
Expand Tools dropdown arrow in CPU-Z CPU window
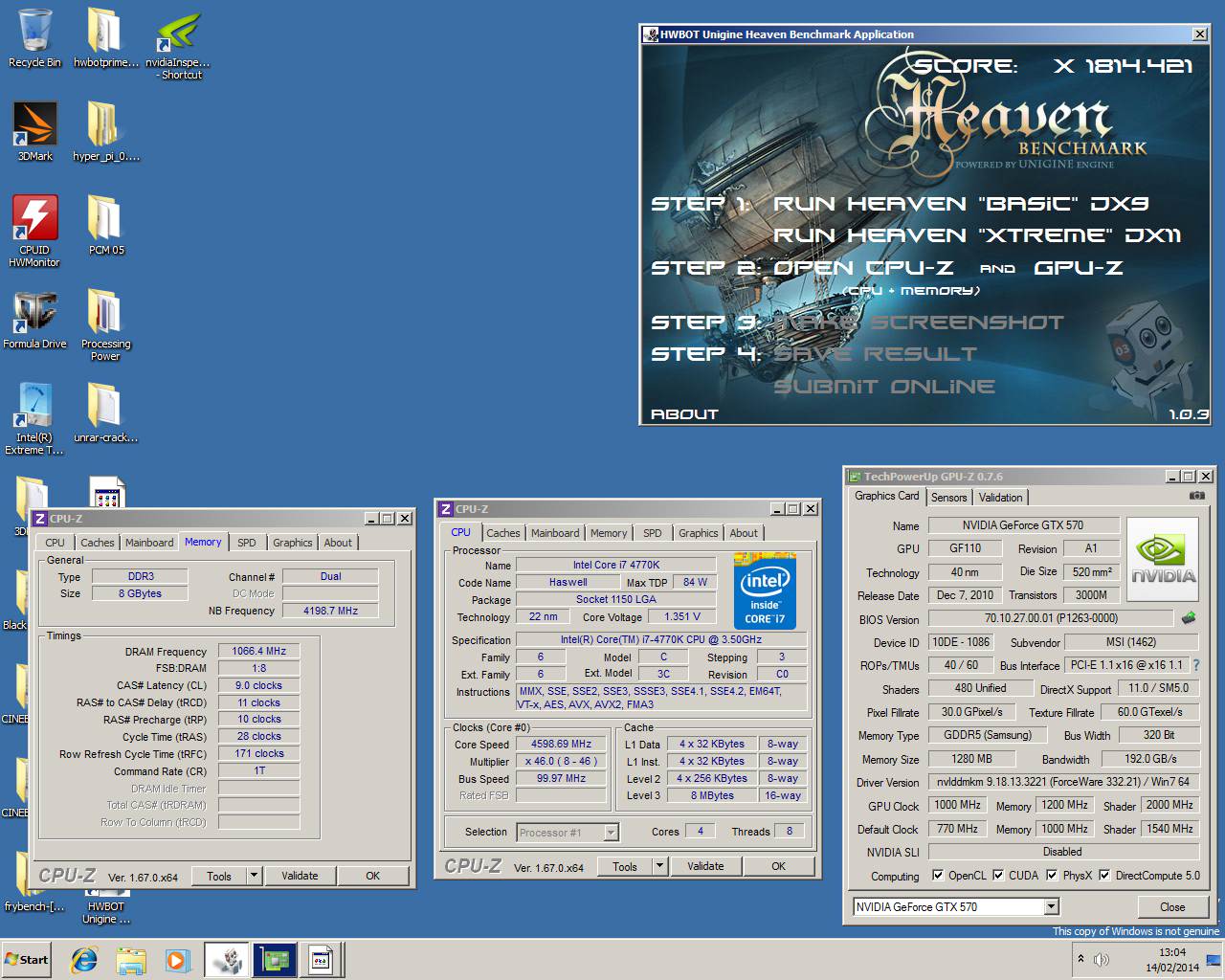click(x=659, y=865)
